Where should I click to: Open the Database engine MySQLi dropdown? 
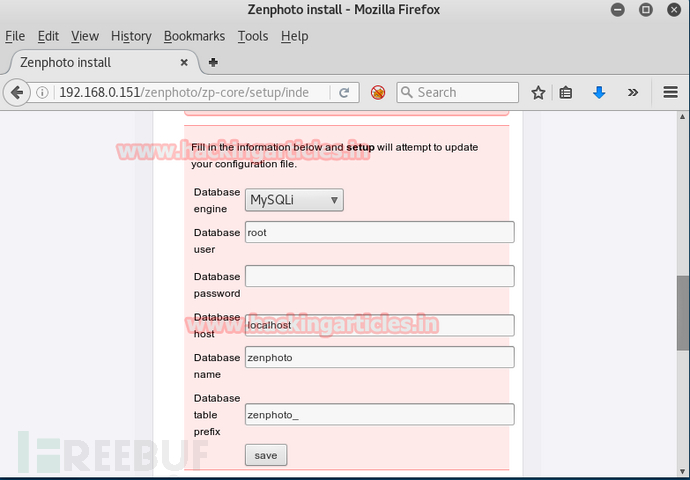[294, 200]
